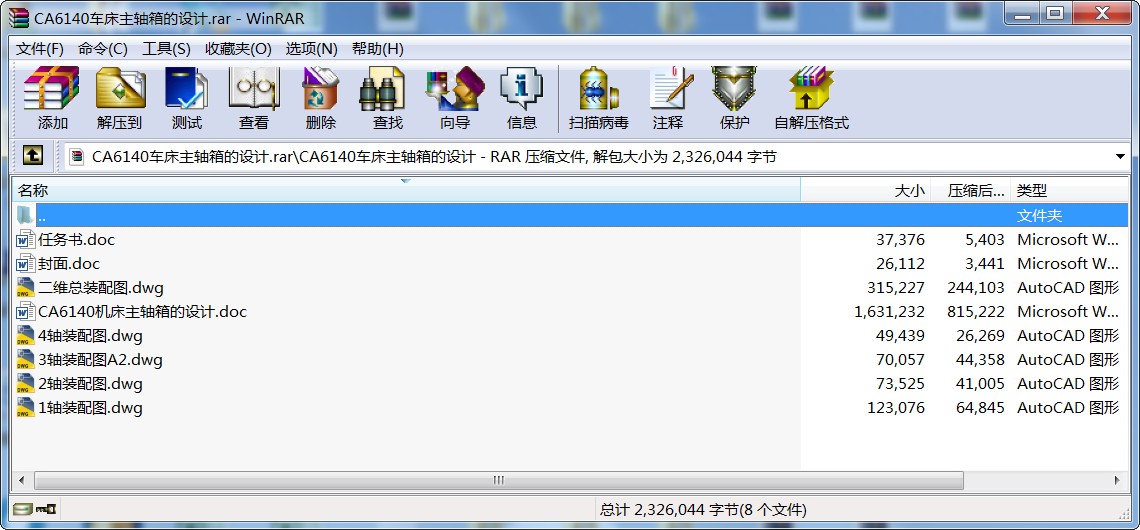Viewport: 1140px width, 530px height.
Task: Click the size value 123,076
Action: tap(896, 407)
